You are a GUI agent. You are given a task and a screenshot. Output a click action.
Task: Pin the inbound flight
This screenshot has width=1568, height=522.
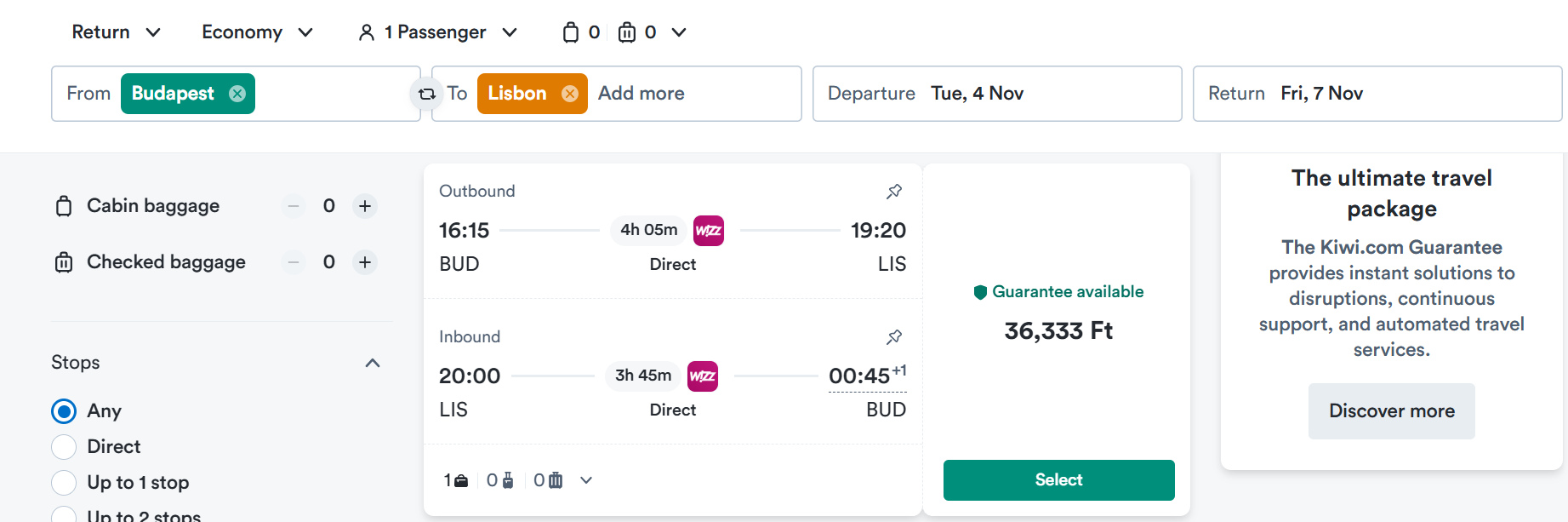[894, 337]
